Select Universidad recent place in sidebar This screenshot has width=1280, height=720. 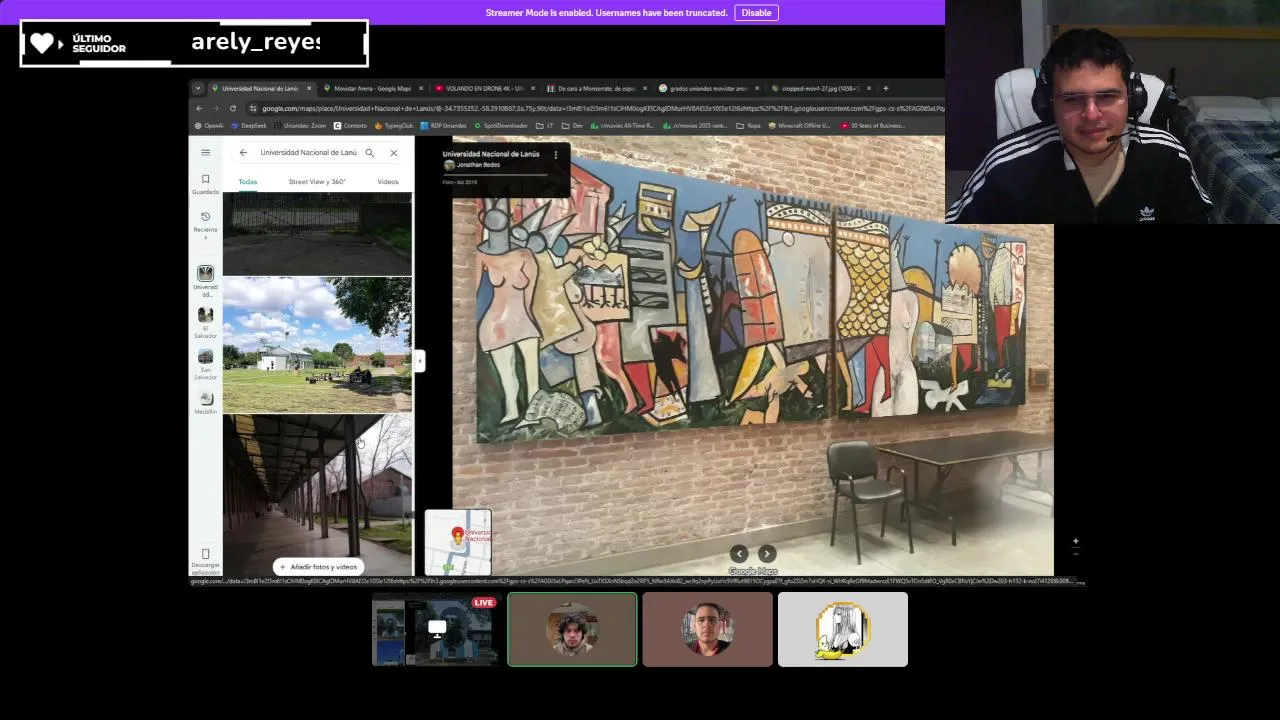[205, 281]
